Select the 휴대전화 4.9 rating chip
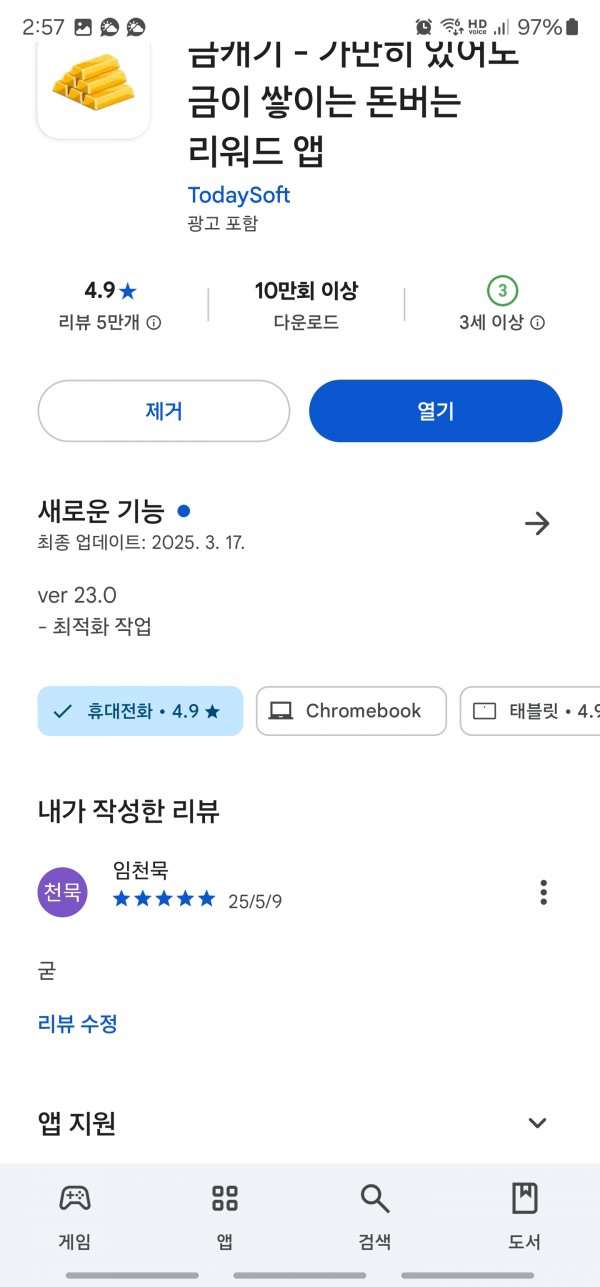 [x=140, y=711]
